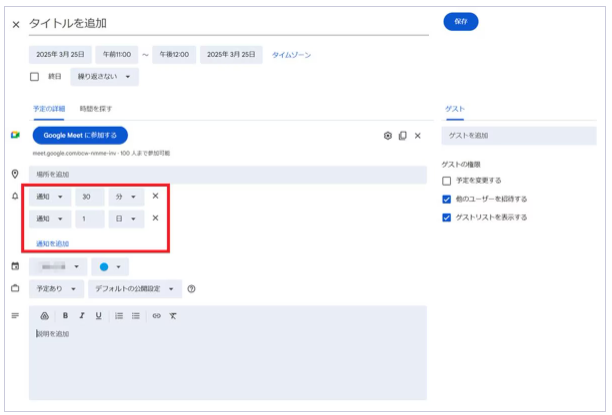612x415 pixels.
Task: Open the blue event color picker
Action: pyautogui.click(x=110, y=267)
